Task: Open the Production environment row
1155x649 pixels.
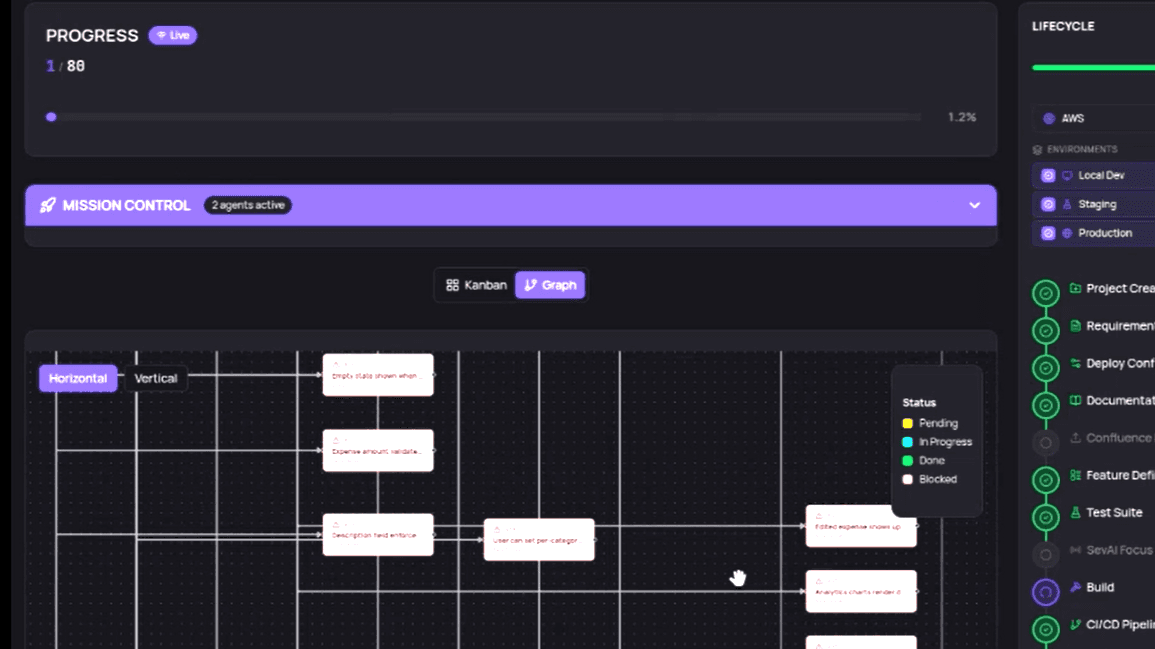Action: (x=1094, y=234)
